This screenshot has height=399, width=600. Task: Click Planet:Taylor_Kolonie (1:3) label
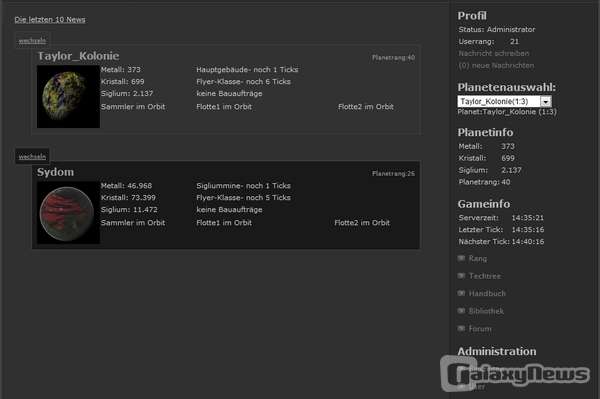pyautogui.click(x=507, y=112)
